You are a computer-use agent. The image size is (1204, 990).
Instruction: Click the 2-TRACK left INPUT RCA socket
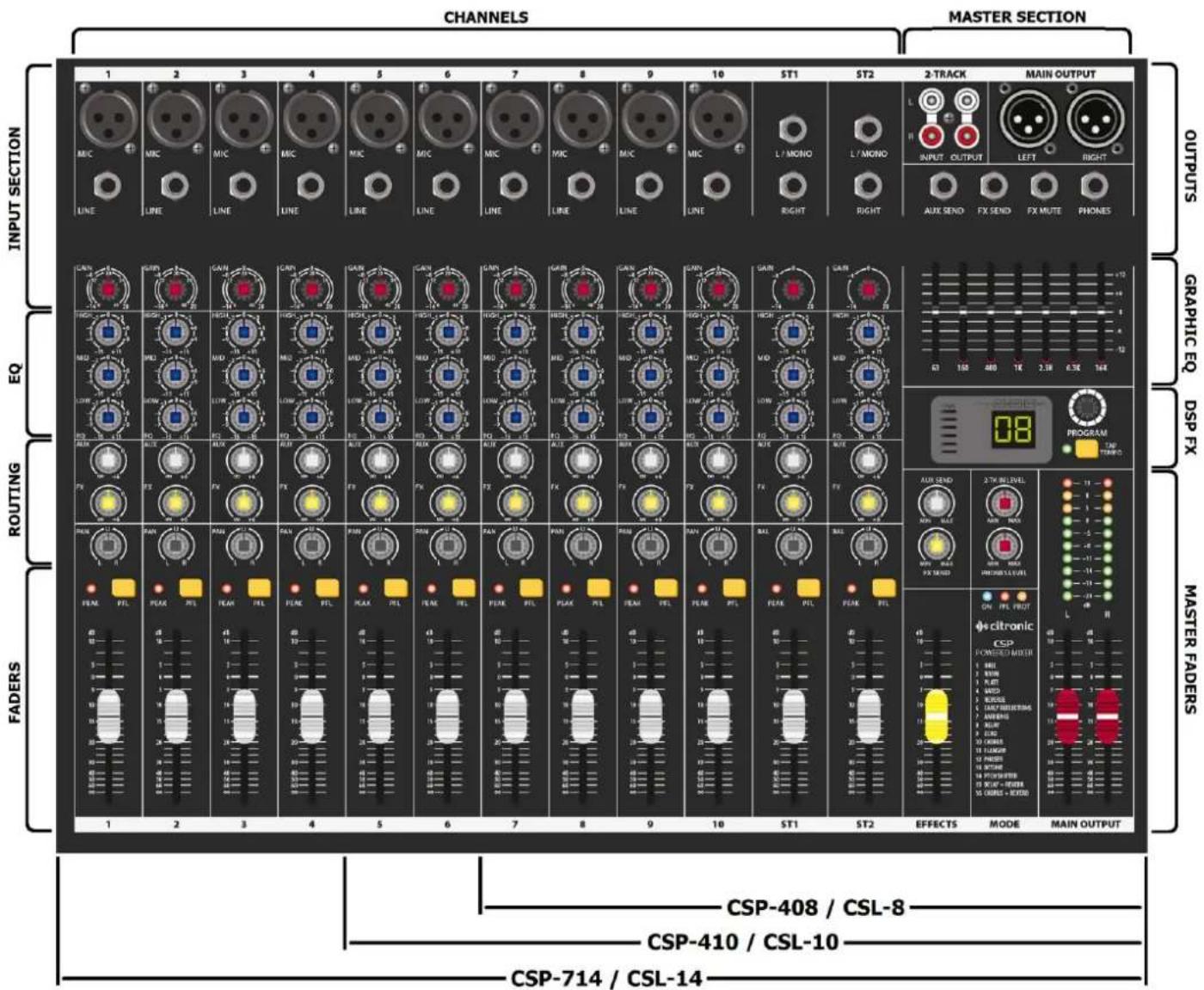pyautogui.click(x=931, y=102)
